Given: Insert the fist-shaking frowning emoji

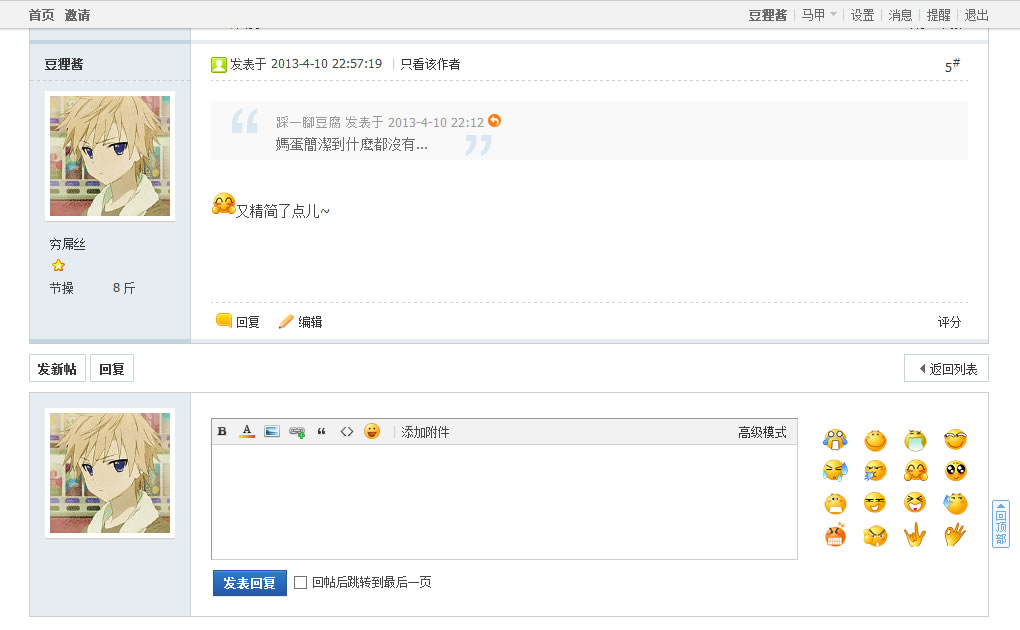Looking at the screenshot, I should tap(876, 536).
